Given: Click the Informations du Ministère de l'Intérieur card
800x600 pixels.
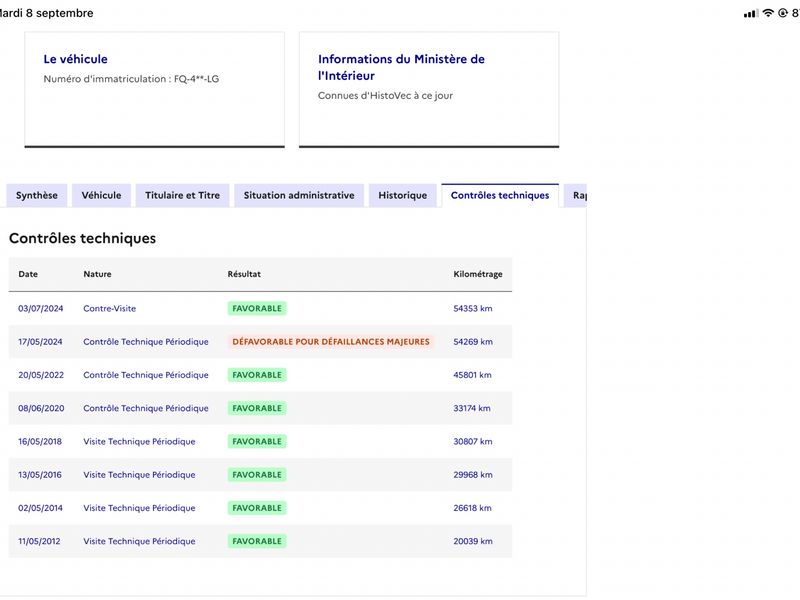Looking at the screenshot, I should [x=429, y=90].
